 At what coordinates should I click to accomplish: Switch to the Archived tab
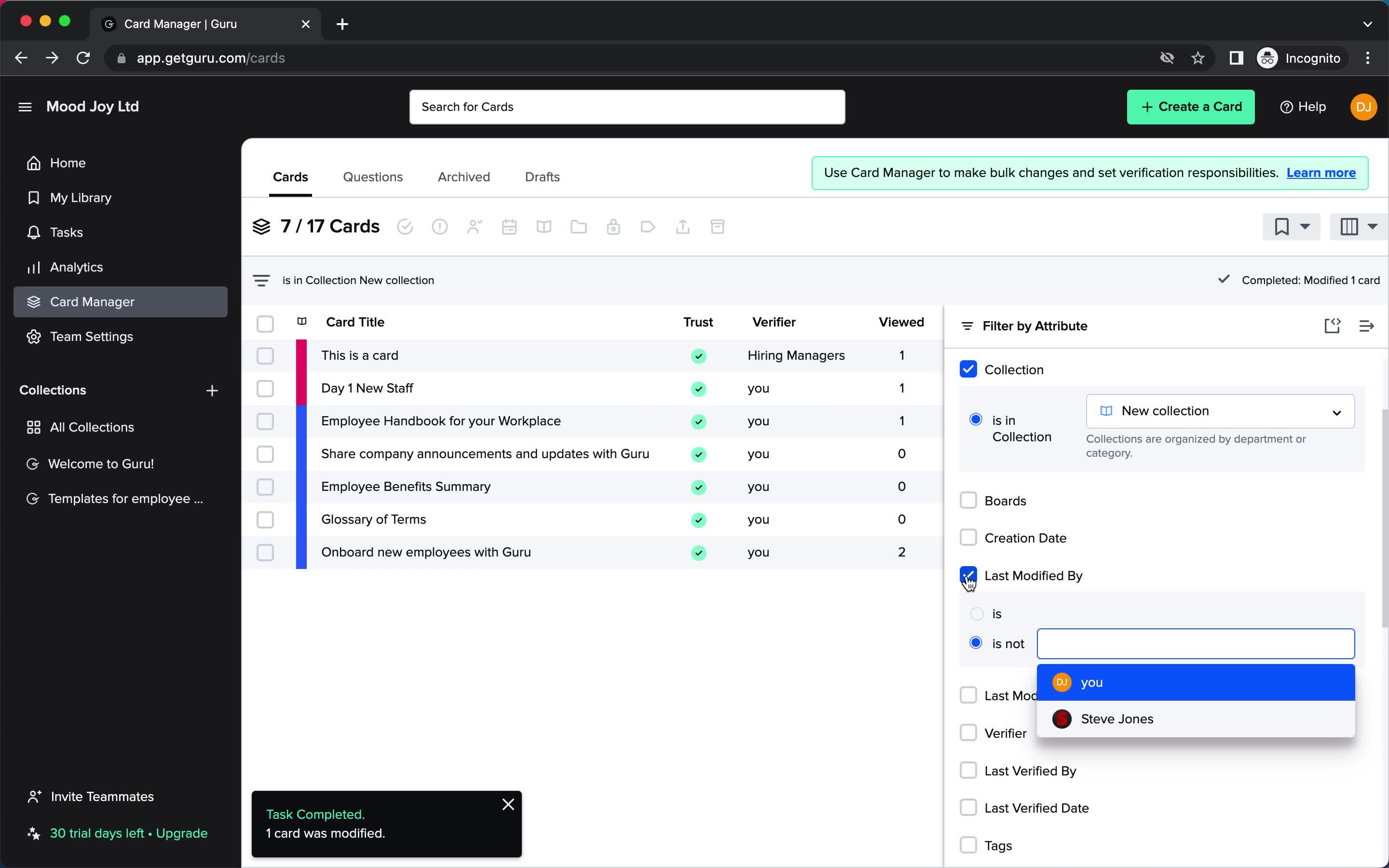click(x=464, y=177)
